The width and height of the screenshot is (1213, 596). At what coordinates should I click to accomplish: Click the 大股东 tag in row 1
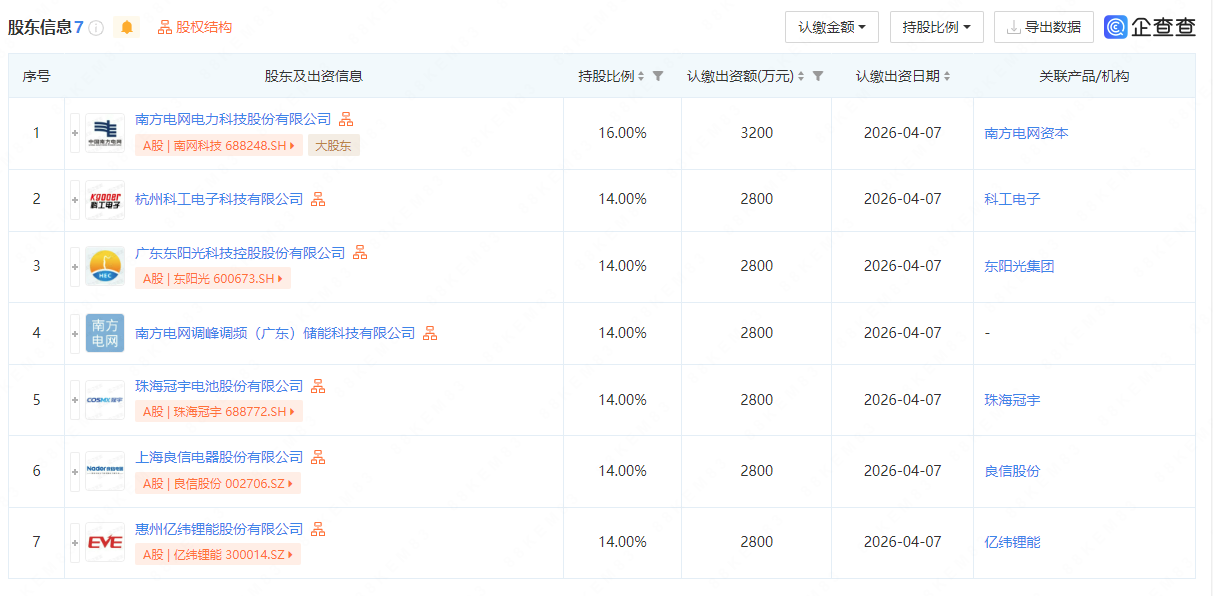coord(333,144)
